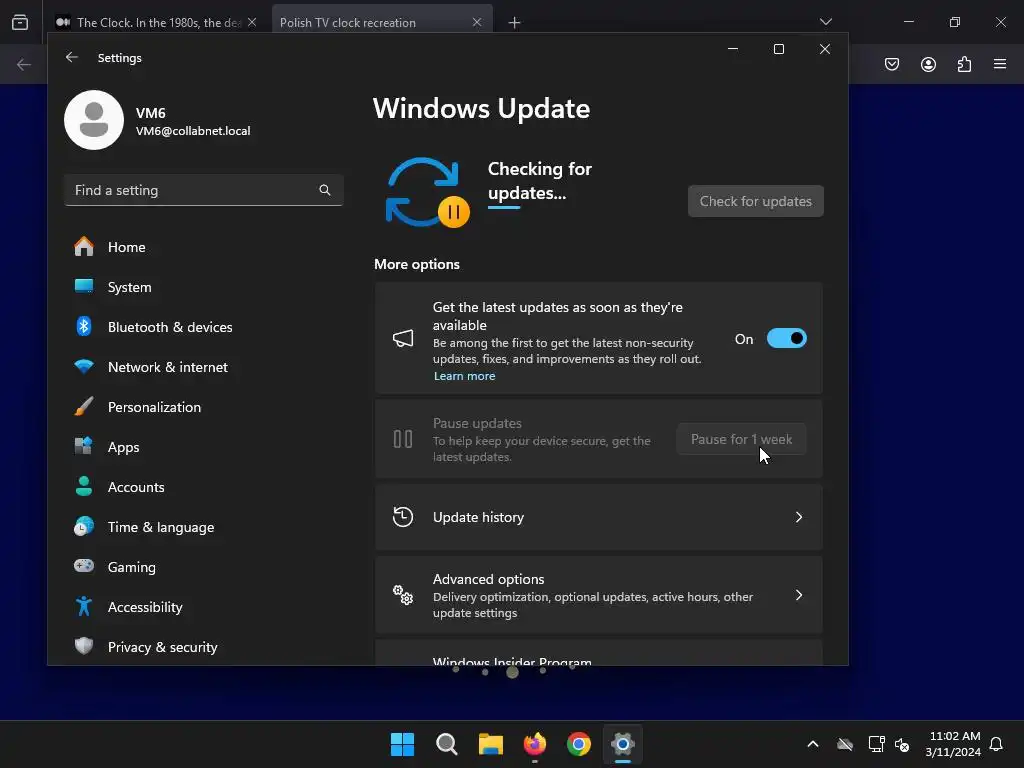Click the search magnifier in Find a setting

point(325,190)
